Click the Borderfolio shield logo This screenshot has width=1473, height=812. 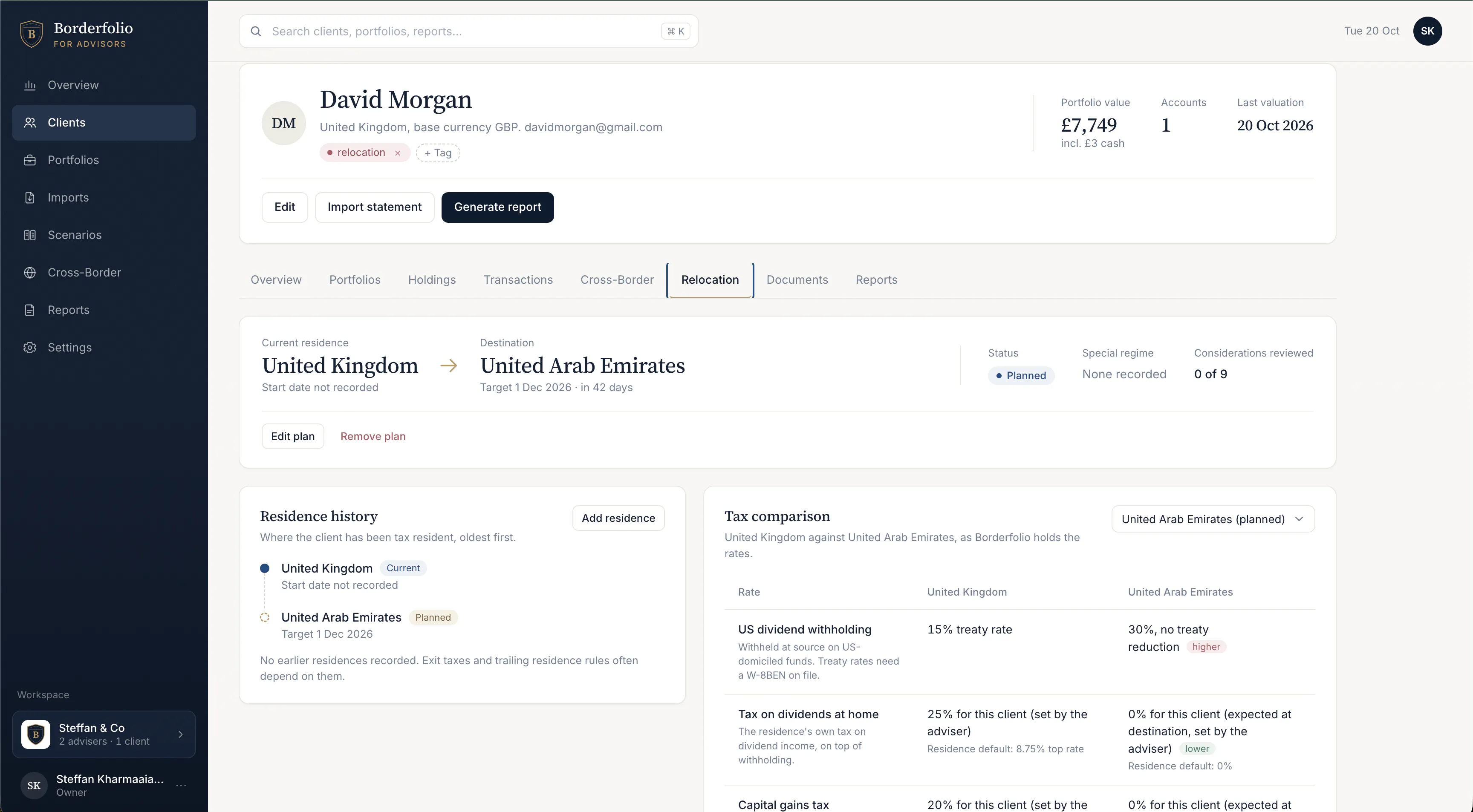click(32, 34)
